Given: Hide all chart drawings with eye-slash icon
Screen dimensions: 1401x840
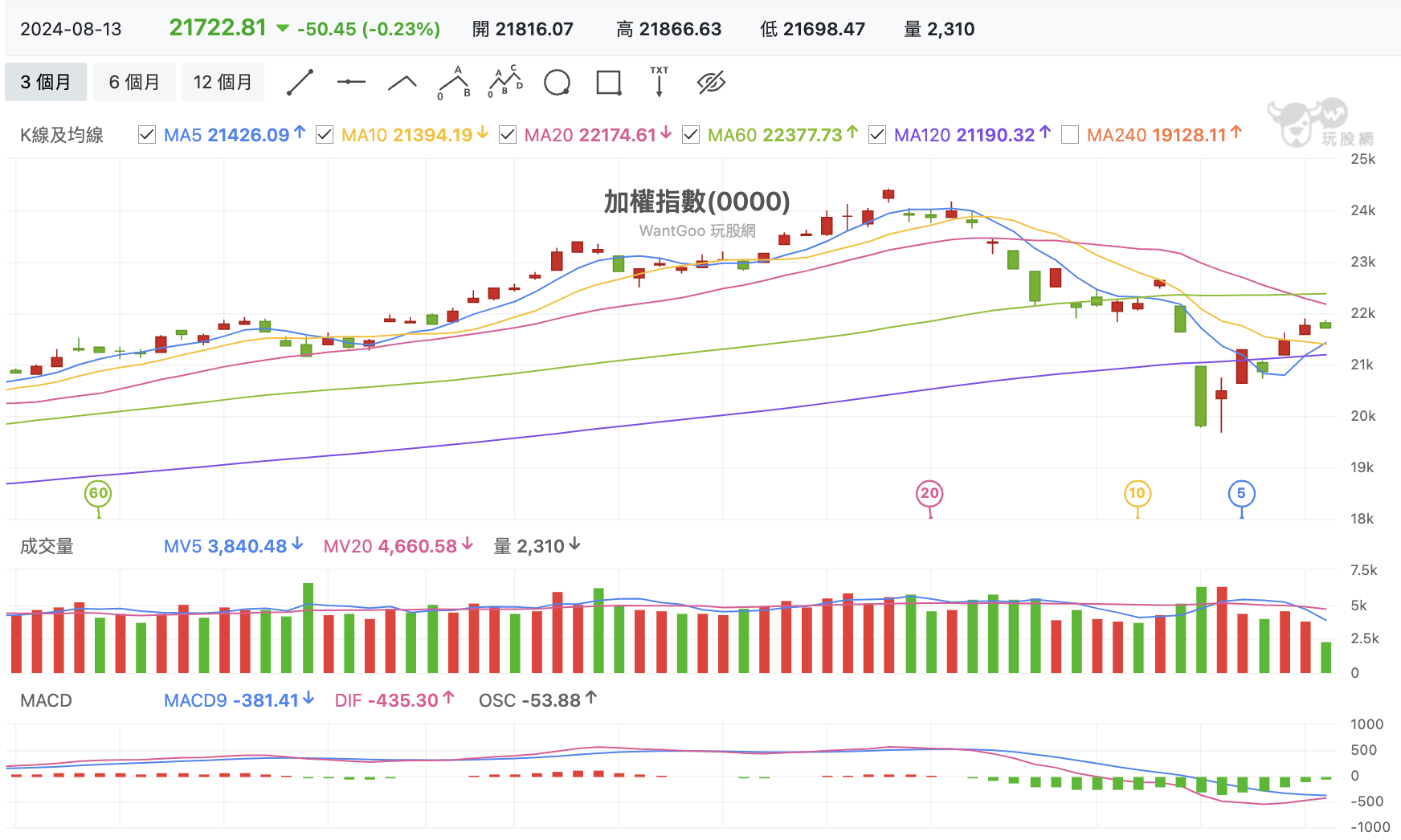Looking at the screenshot, I should (708, 81).
